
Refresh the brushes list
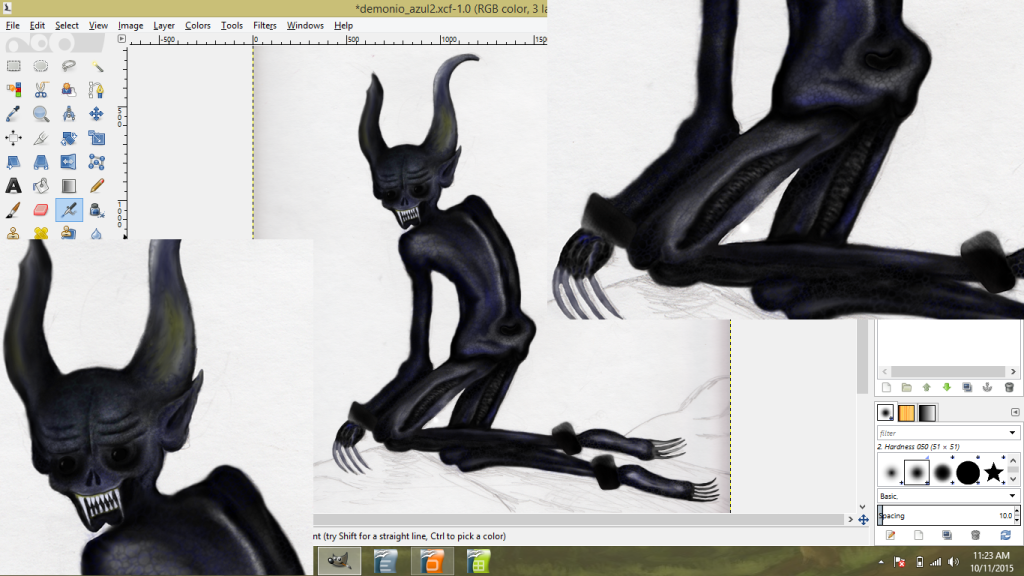click(x=1005, y=533)
